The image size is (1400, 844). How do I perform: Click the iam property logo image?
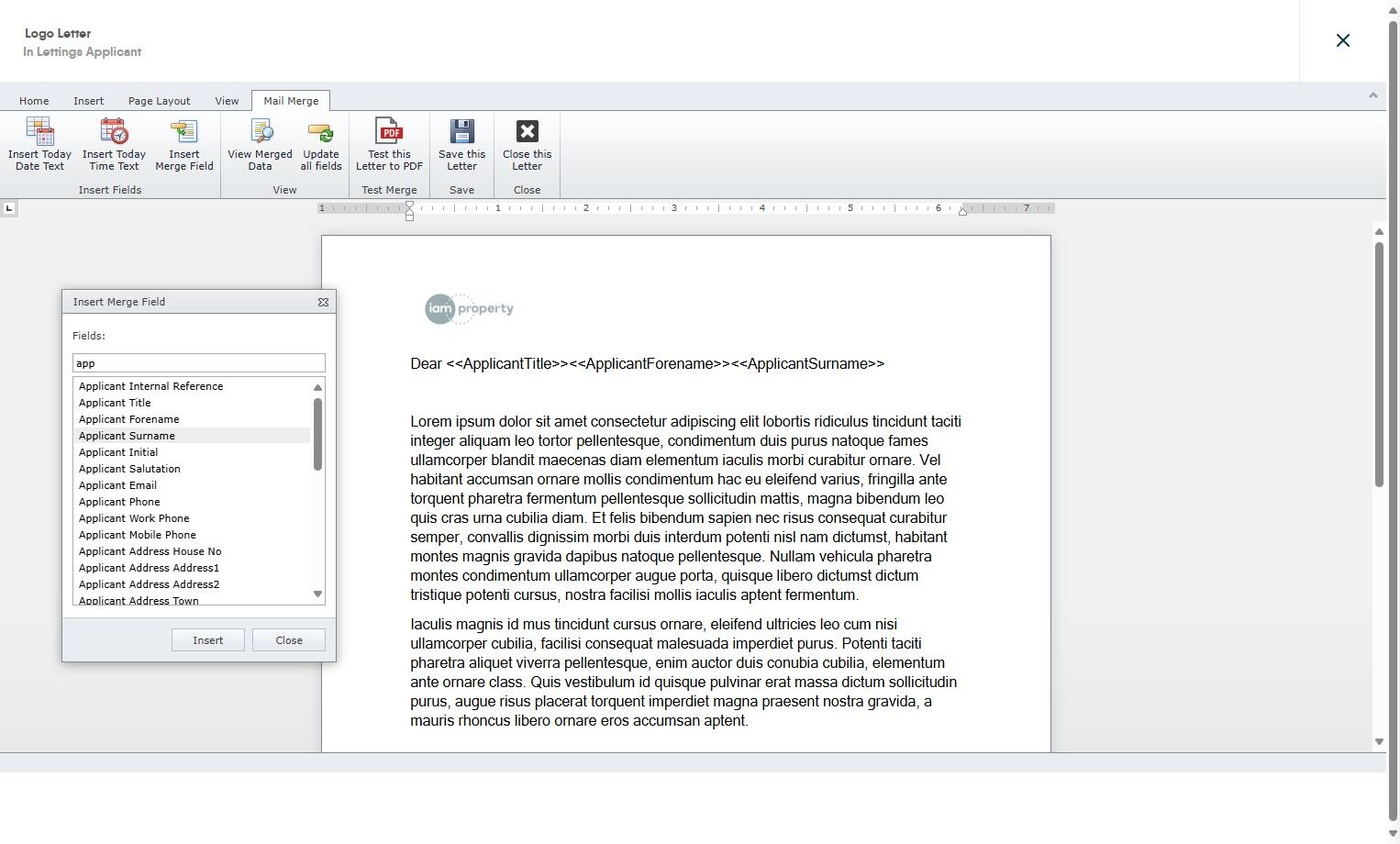pyautogui.click(x=469, y=309)
